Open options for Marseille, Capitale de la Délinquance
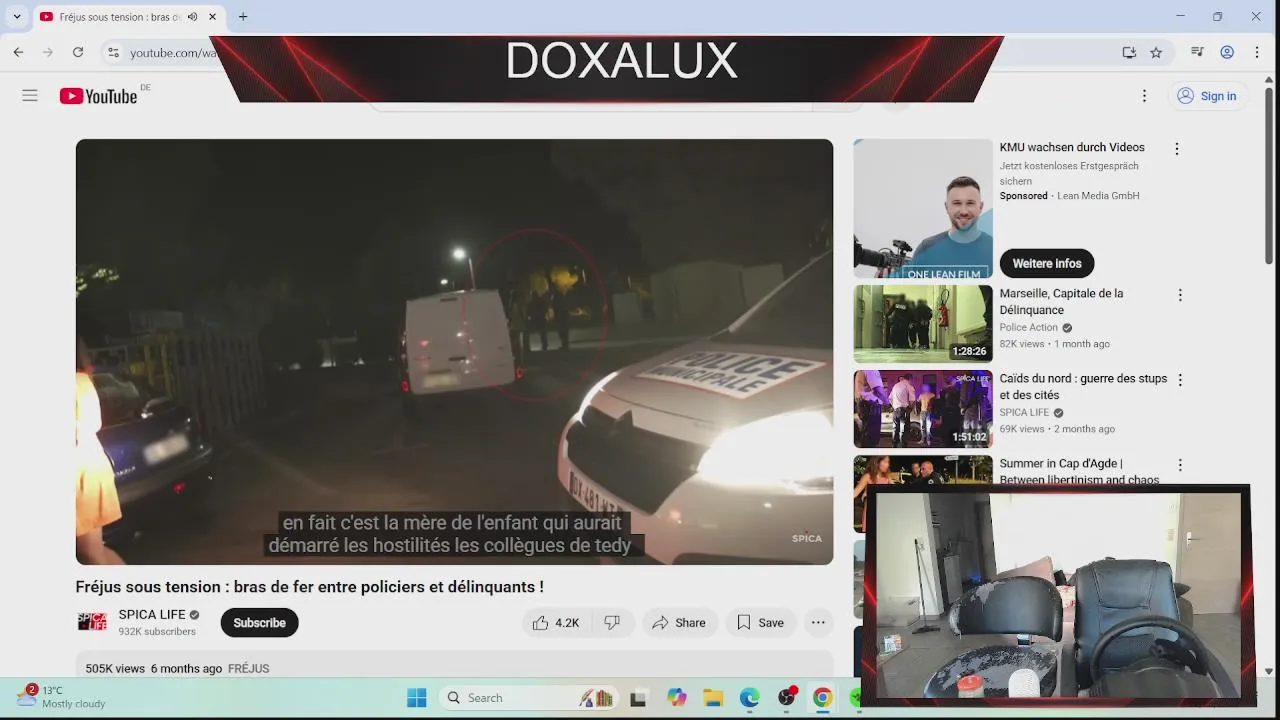 click(1180, 295)
